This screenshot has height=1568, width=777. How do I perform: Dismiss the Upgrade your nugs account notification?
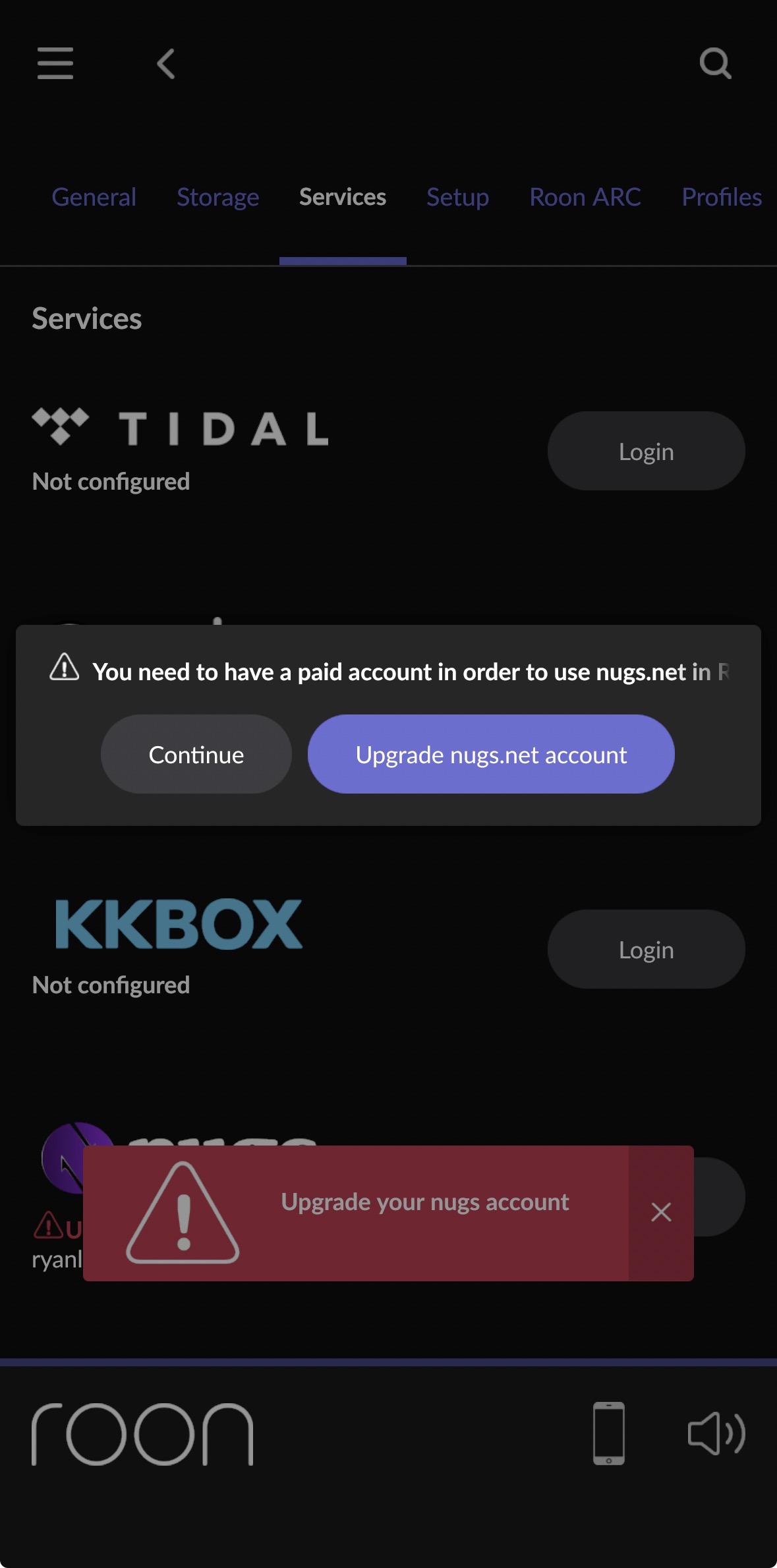click(x=661, y=1212)
